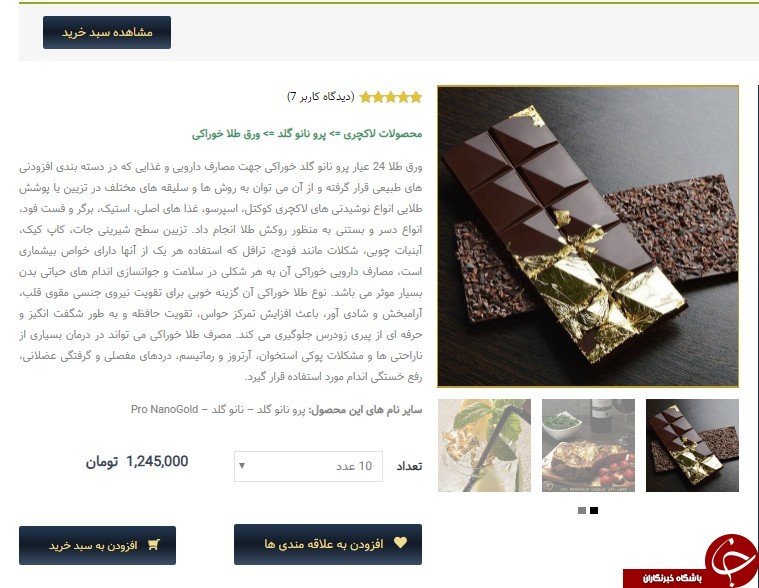The image size is (759, 588).
Task: Click the dropdown arrow in quantity selector
Action: (242, 466)
